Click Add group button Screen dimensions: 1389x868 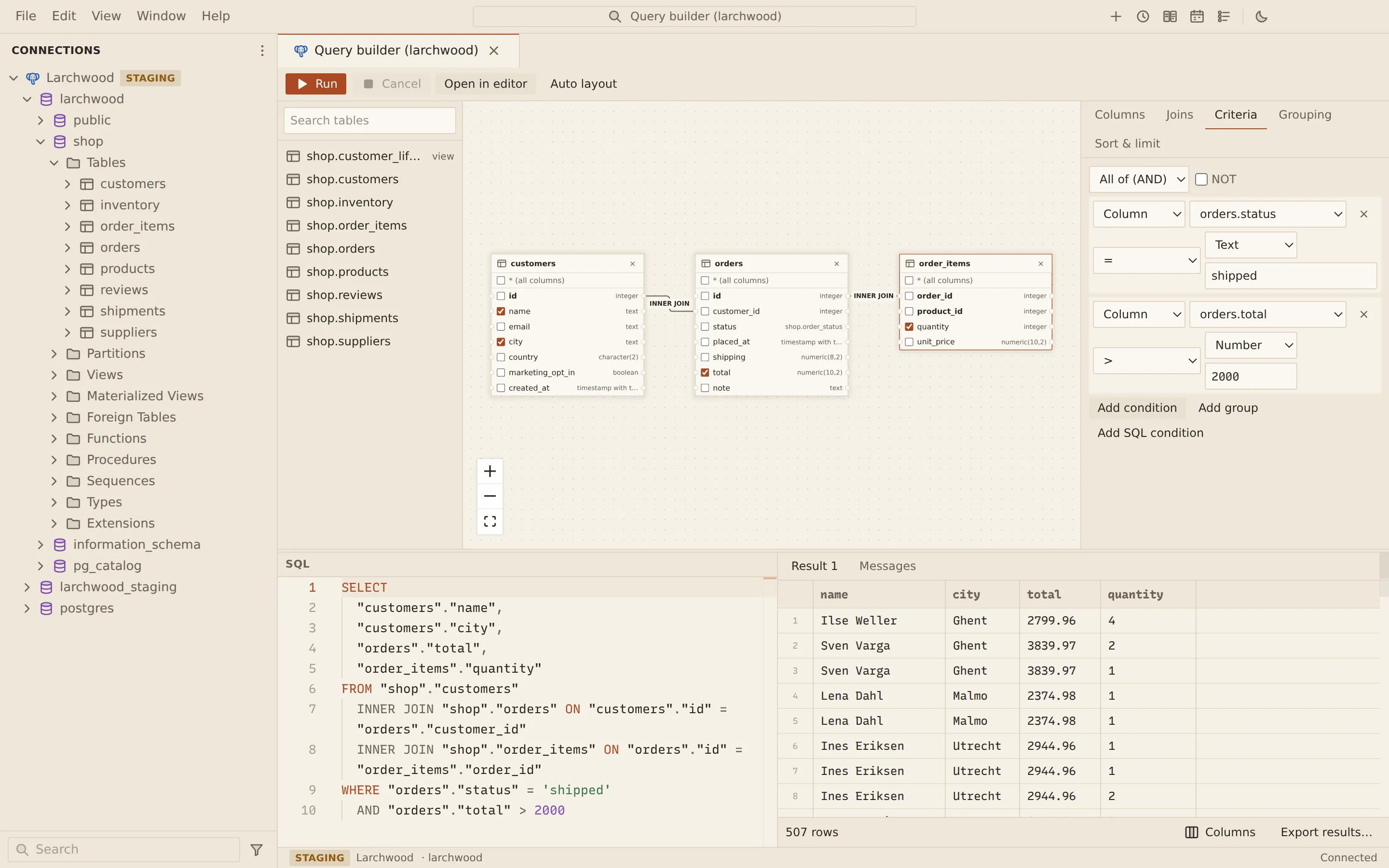1228,408
